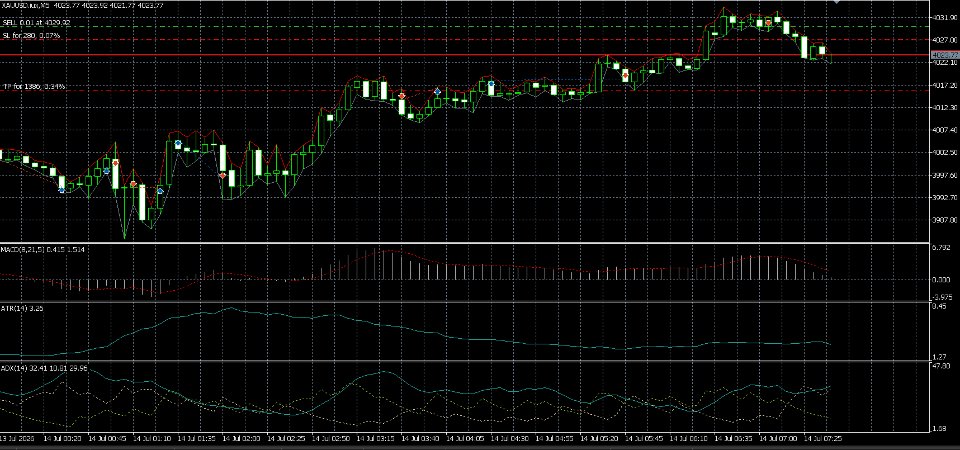Image resolution: width=960 pixels, height=450 pixels.
Task: Click the ADX 47.80 scale value
Action: click(943, 367)
